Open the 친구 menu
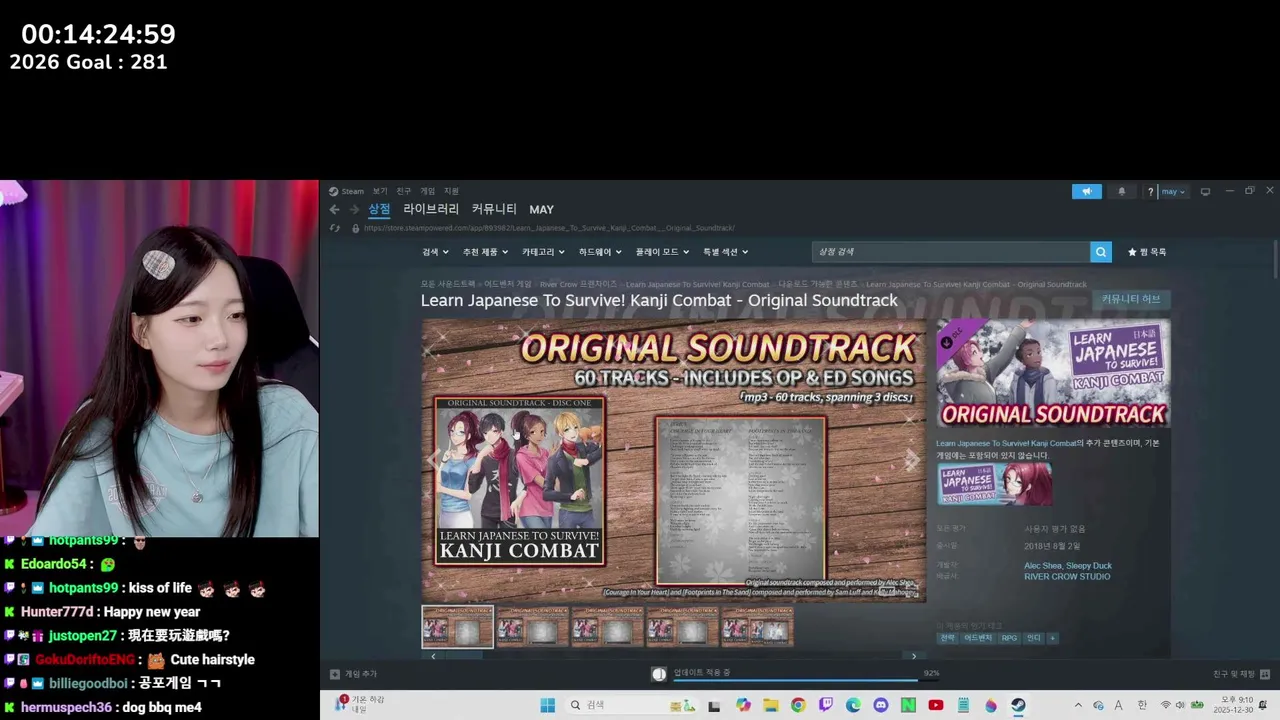 403,191
